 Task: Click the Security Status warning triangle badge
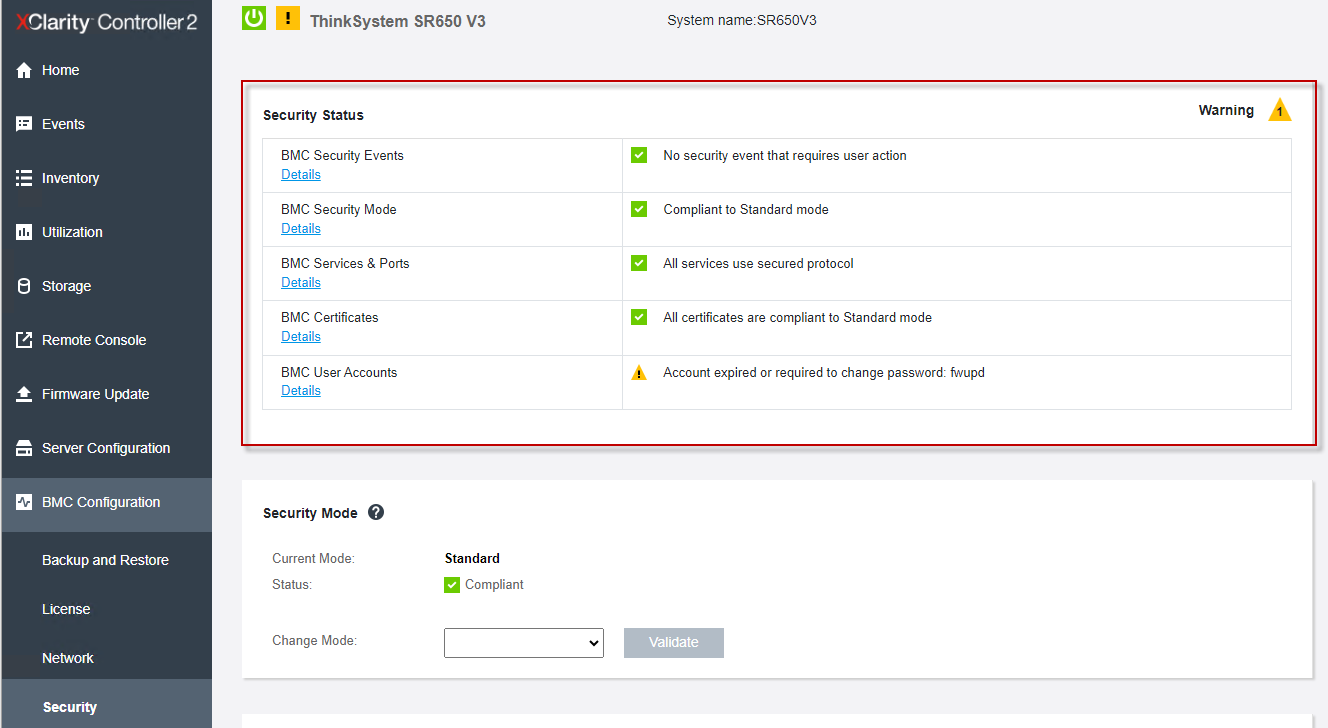pos(1279,111)
